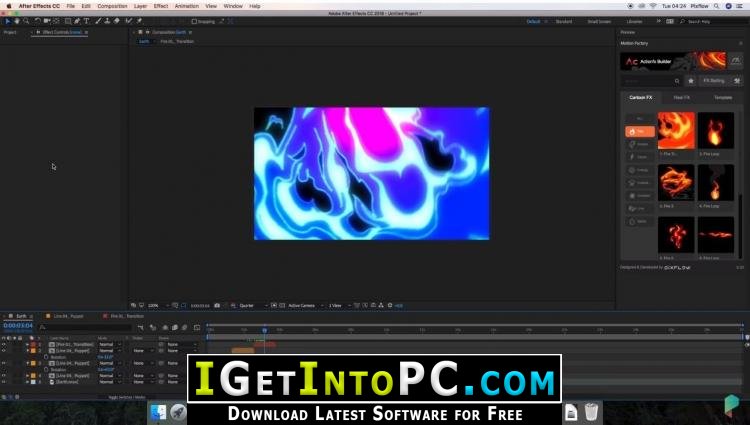Select the Brush tool
The height and width of the screenshot is (425, 750).
point(98,21)
